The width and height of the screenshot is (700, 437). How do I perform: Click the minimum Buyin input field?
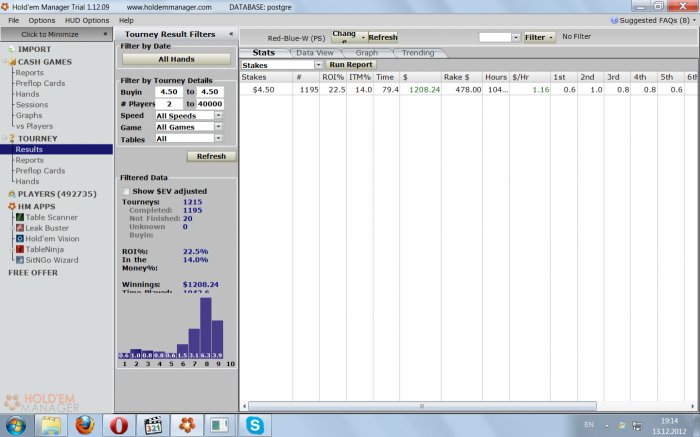coord(171,91)
